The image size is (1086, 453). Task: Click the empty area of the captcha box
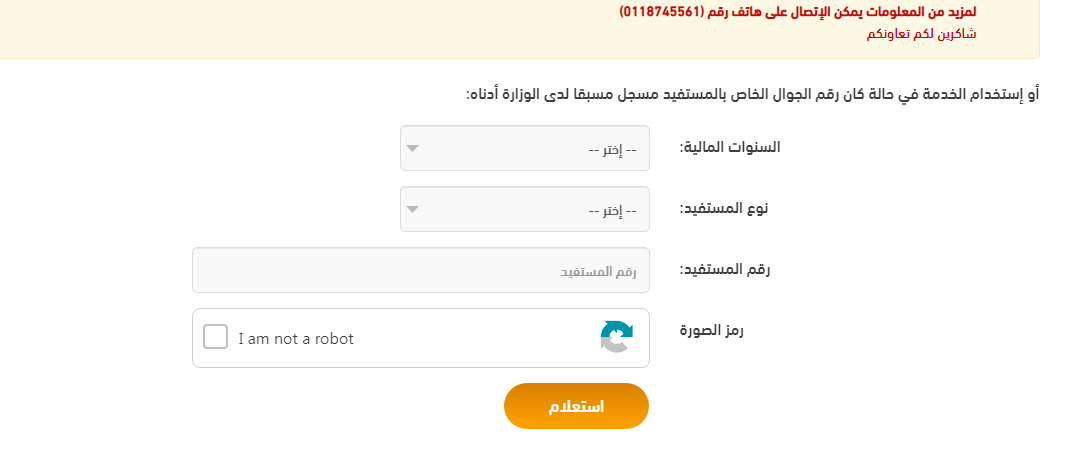pyautogui.click(x=478, y=338)
